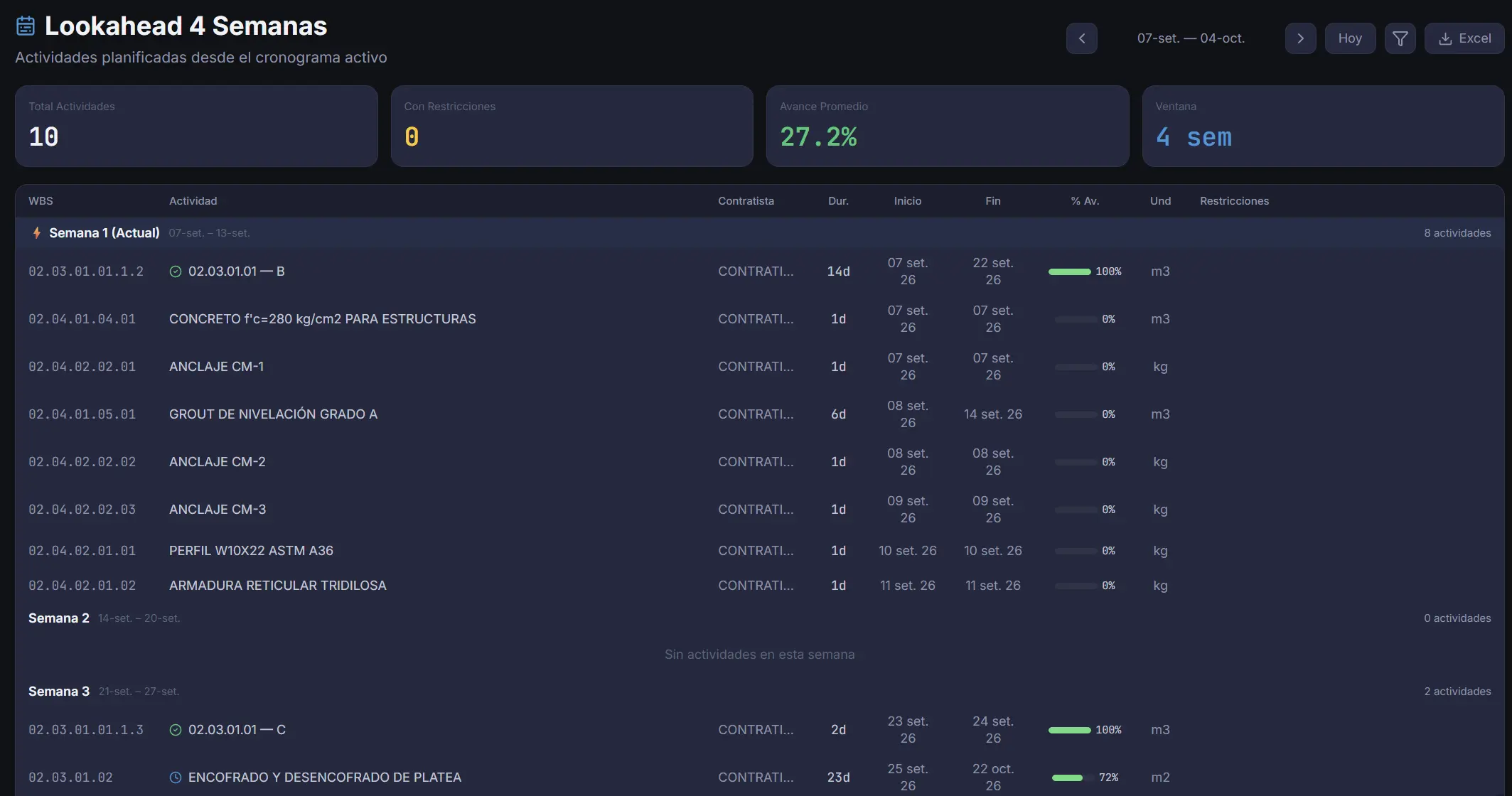Click the calendar icon beside Lookahead title
The image size is (1512, 796).
(26, 26)
